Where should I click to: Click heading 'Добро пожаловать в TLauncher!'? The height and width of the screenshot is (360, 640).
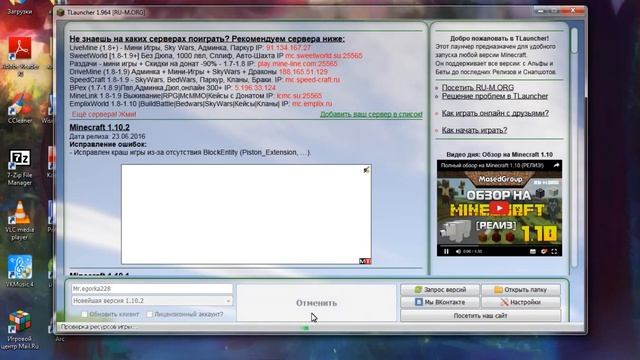point(499,38)
